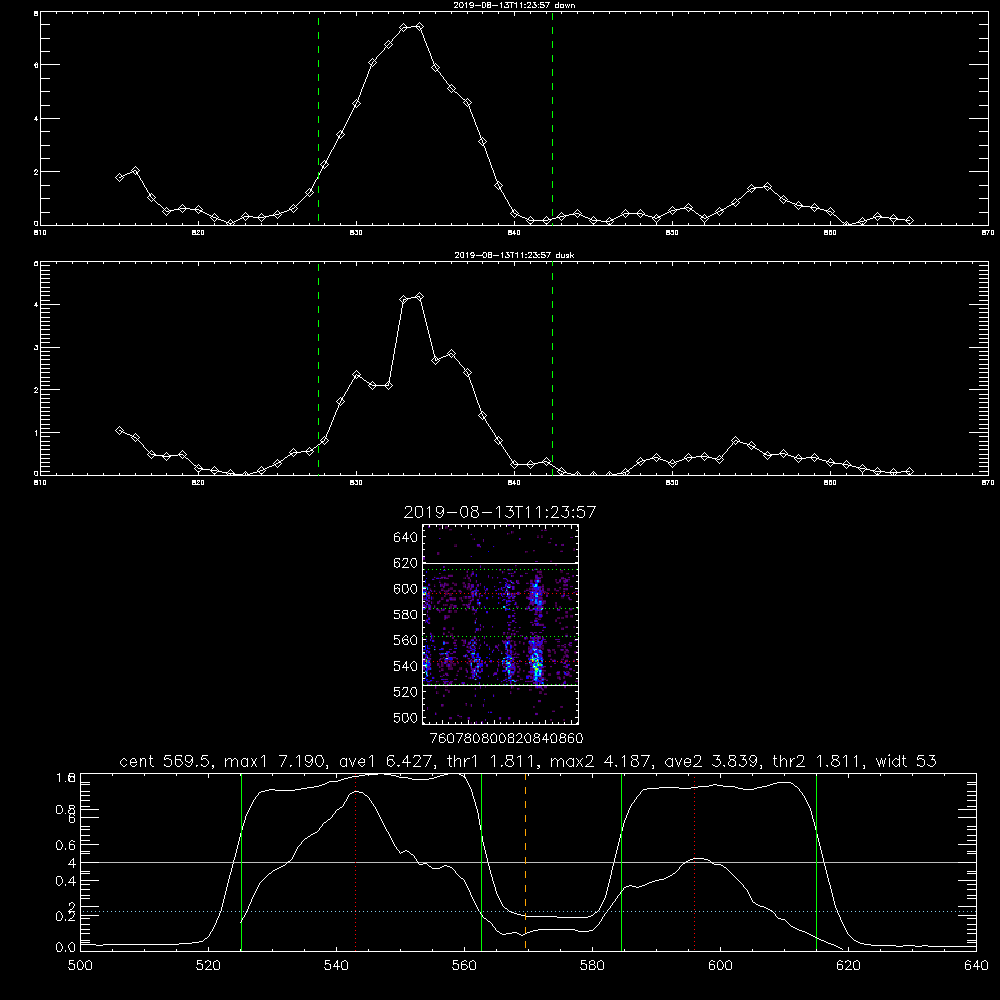Click the bottom plot x-axis label "500"

click(x=80, y=966)
